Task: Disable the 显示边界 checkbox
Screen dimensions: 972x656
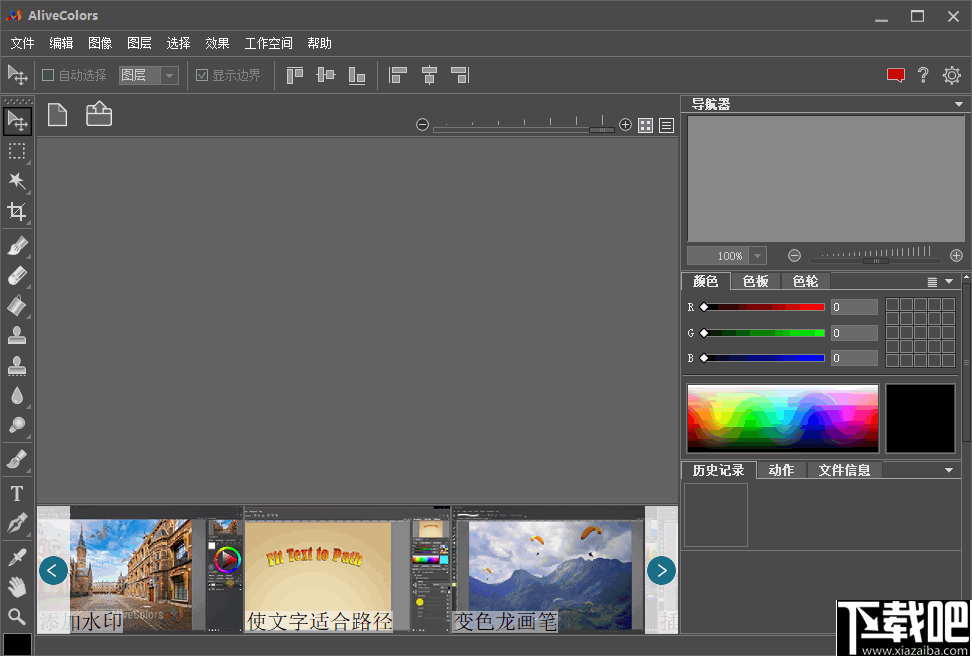Action: click(202, 75)
